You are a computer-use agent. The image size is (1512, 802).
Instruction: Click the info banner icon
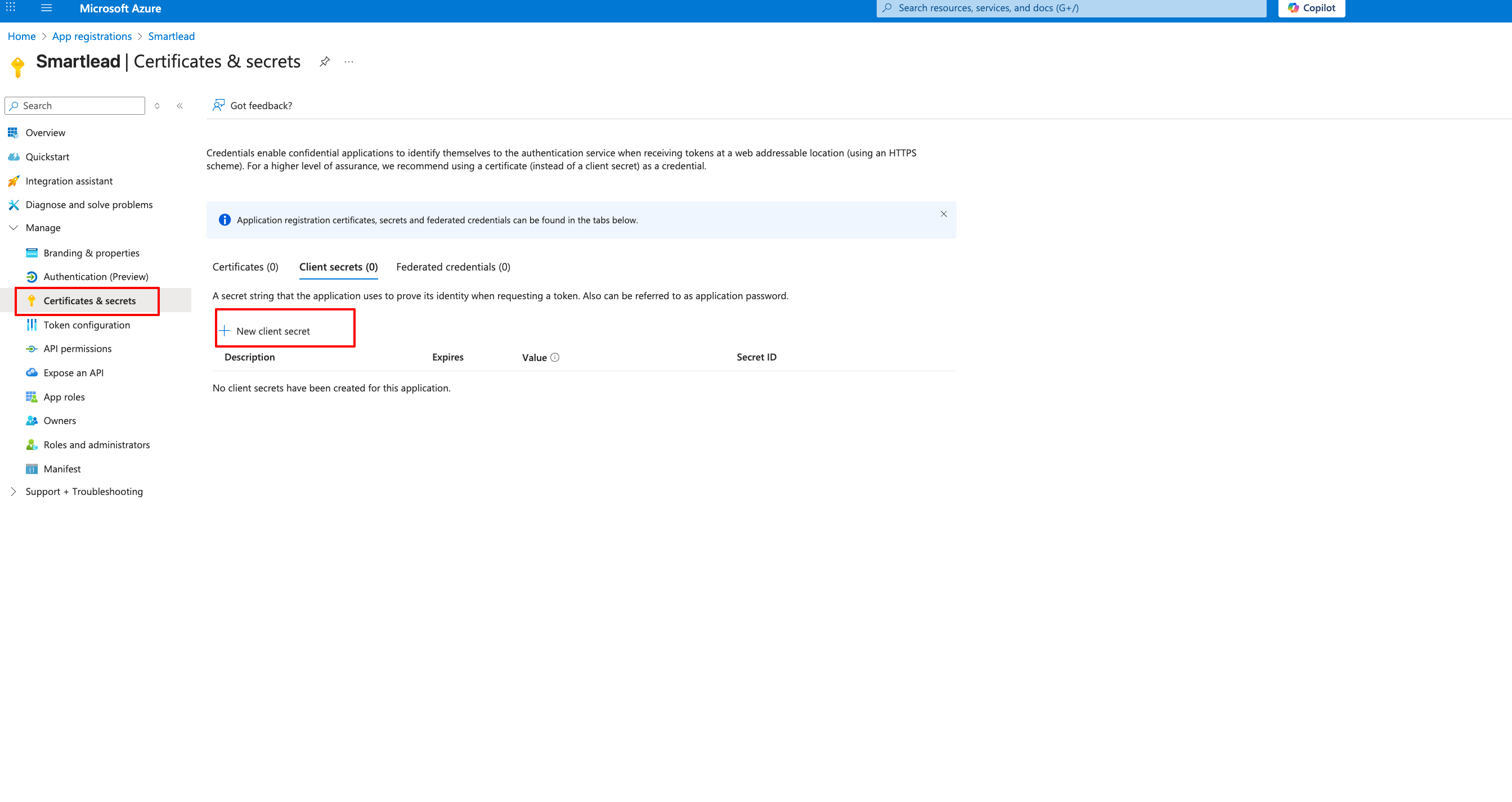225,220
